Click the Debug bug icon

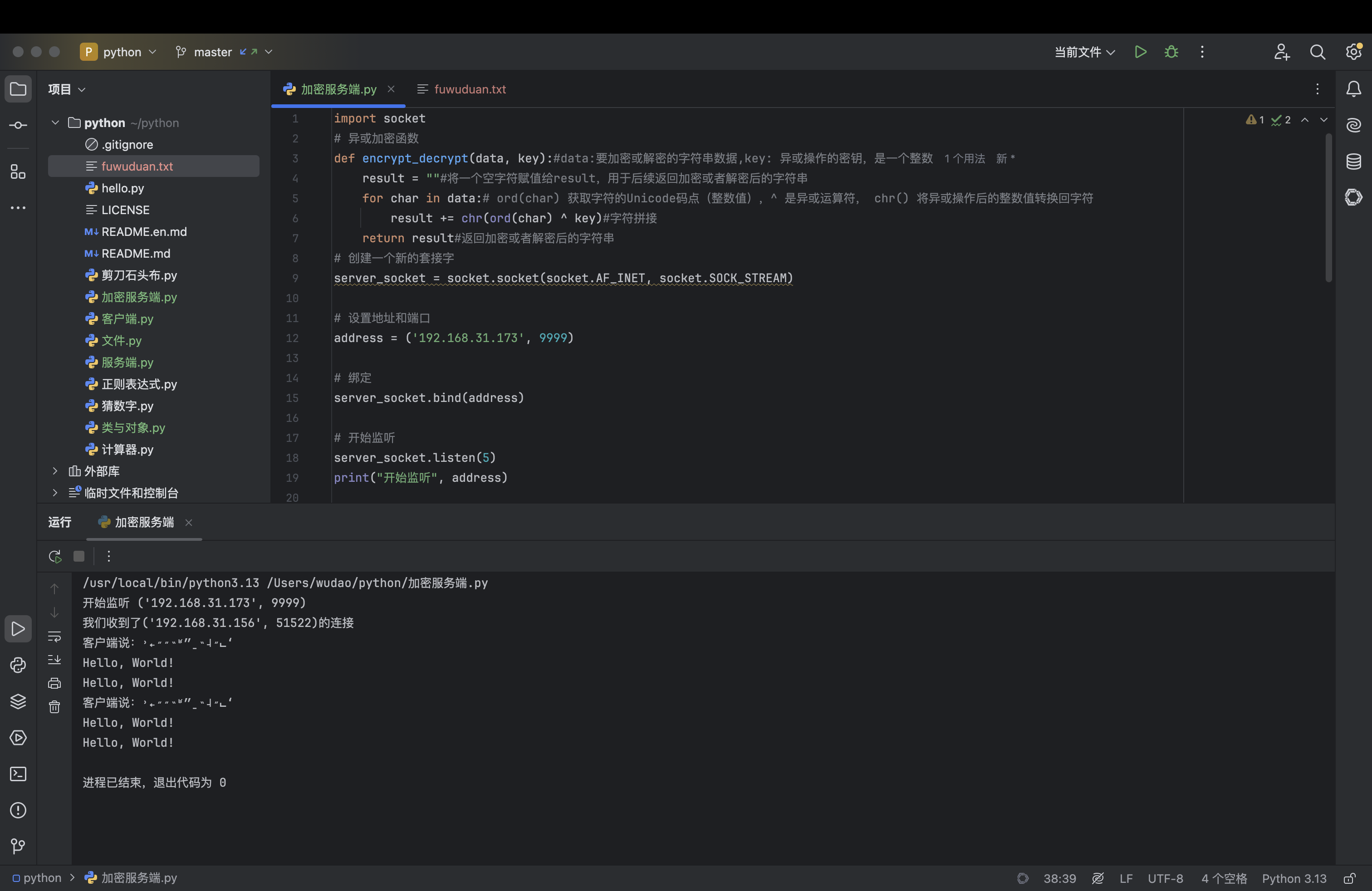pyautogui.click(x=1171, y=52)
